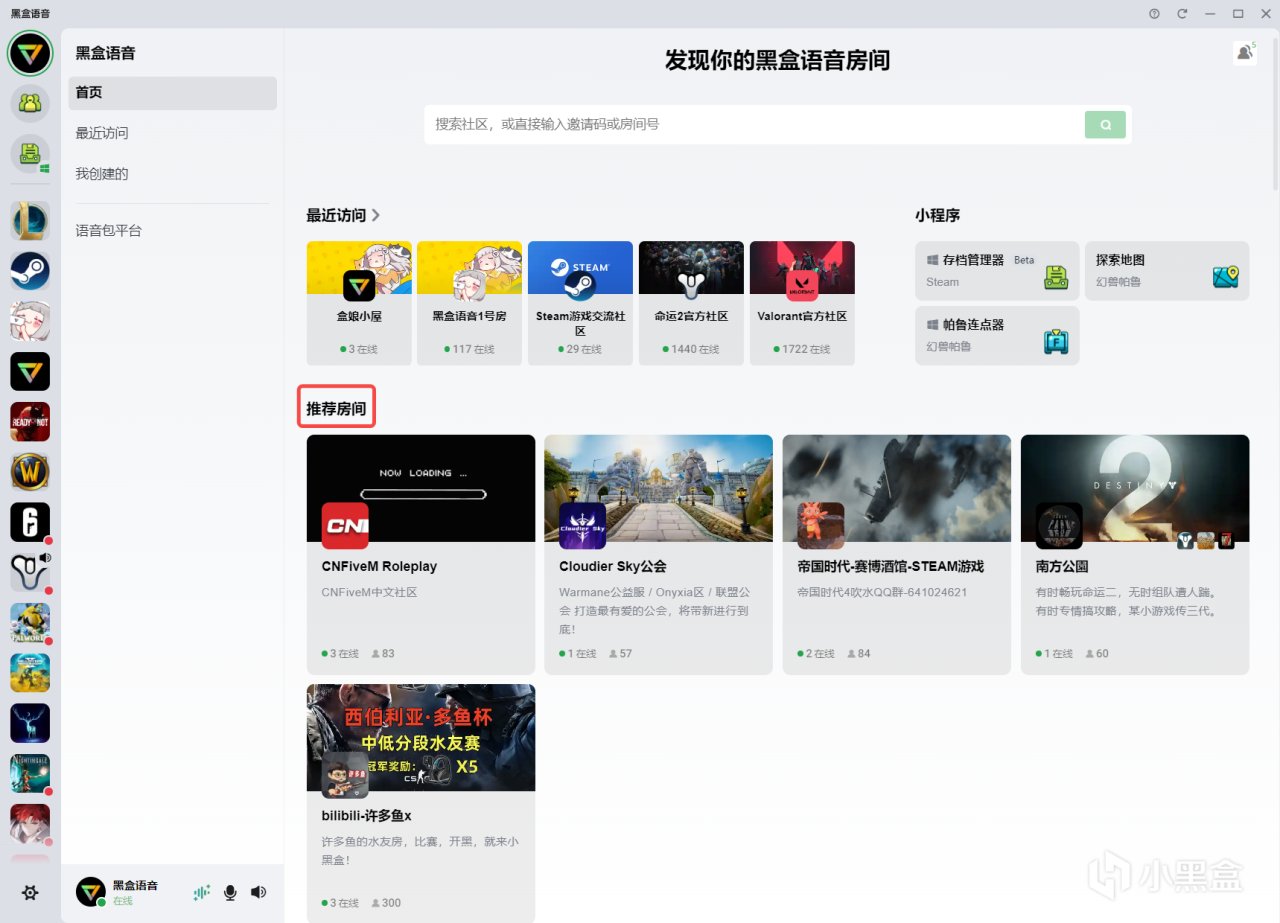This screenshot has height=923, width=1280.
Task: Click the "Cloudier Sky公会" room title
Action: [x=613, y=567]
